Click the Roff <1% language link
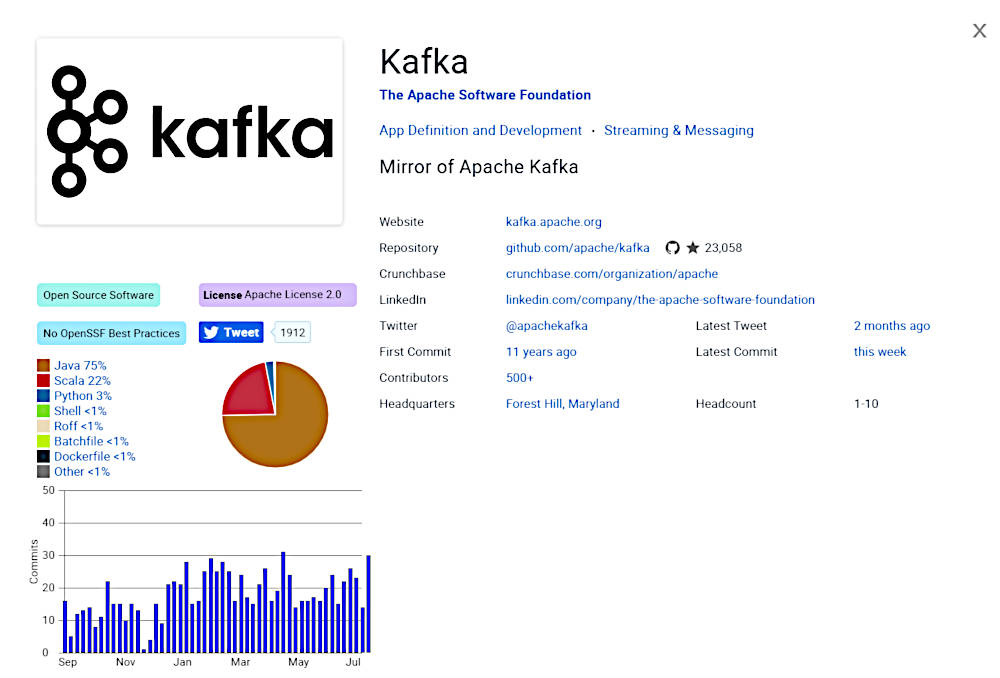1000x678 pixels. (78, 426)
